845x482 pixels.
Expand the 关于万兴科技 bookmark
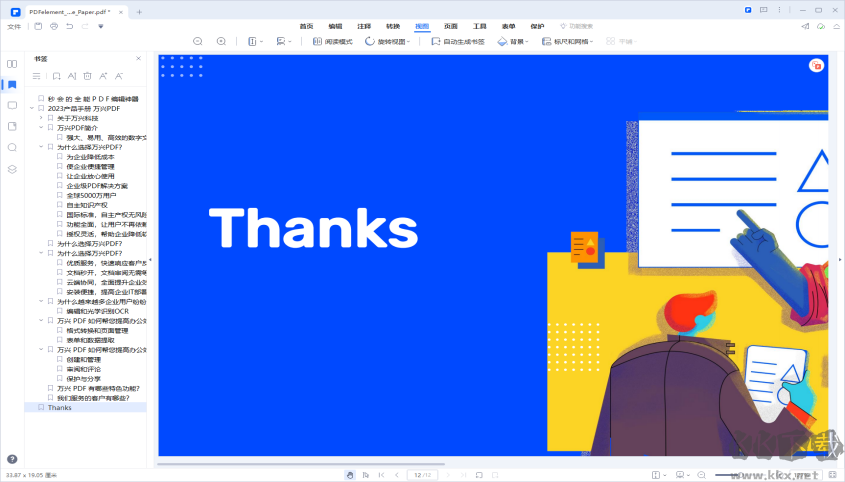click(x=41, y=118)
